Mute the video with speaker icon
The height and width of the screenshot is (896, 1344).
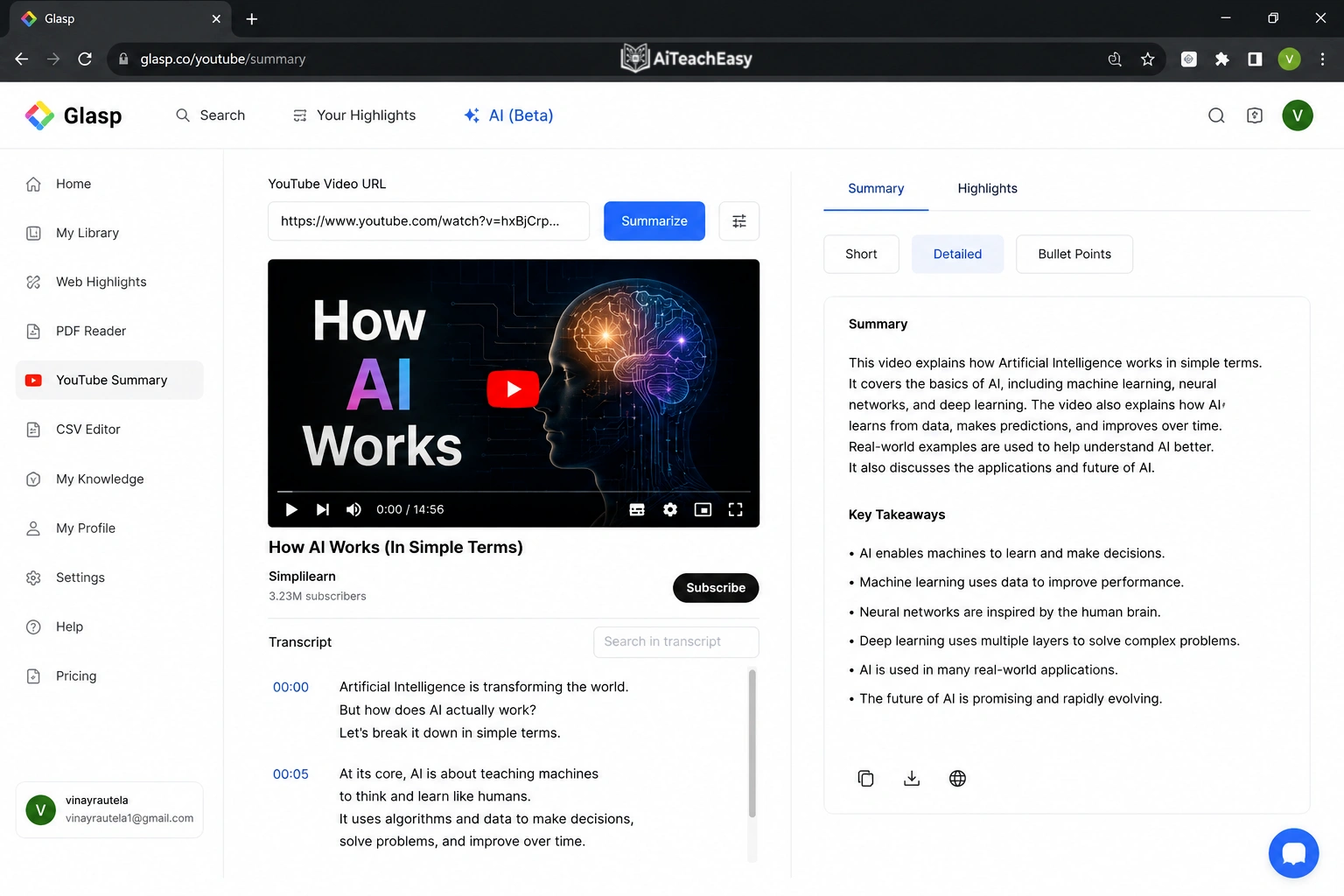pyautogui.click(x=354, y=509)
